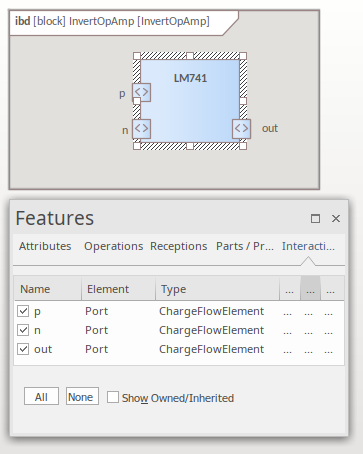This screenshot has height=454, width=363.
Task: Uncheck the n port checkbox
Action: click(x=23, y=330)
